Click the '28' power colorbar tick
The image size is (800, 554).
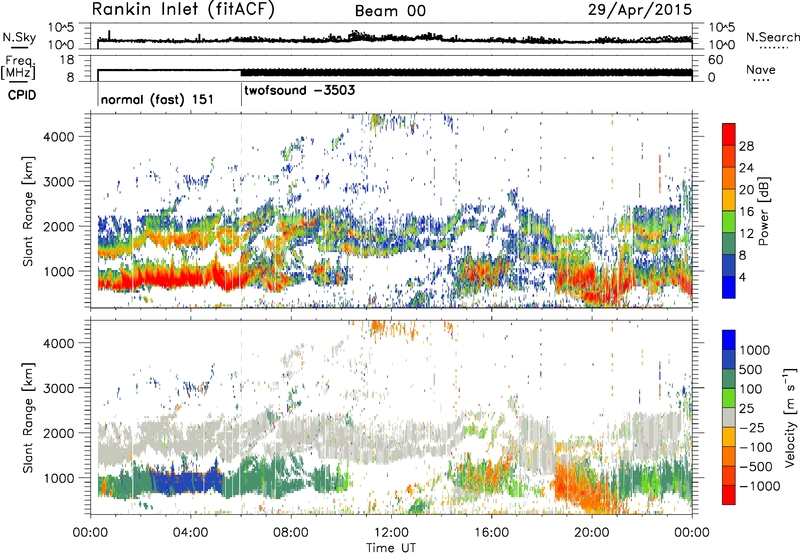(x=746, y=146)
